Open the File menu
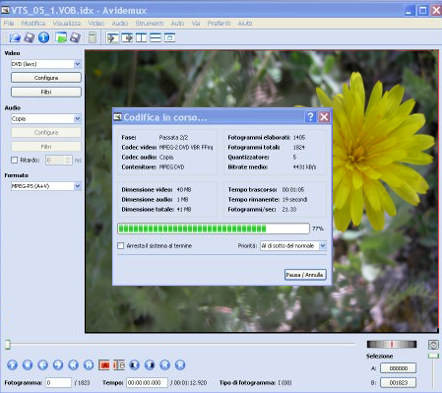 9,23
